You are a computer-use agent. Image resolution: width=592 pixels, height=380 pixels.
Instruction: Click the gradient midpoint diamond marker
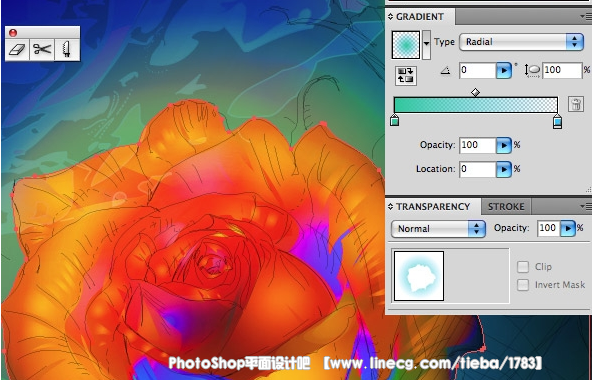point(475,92)
